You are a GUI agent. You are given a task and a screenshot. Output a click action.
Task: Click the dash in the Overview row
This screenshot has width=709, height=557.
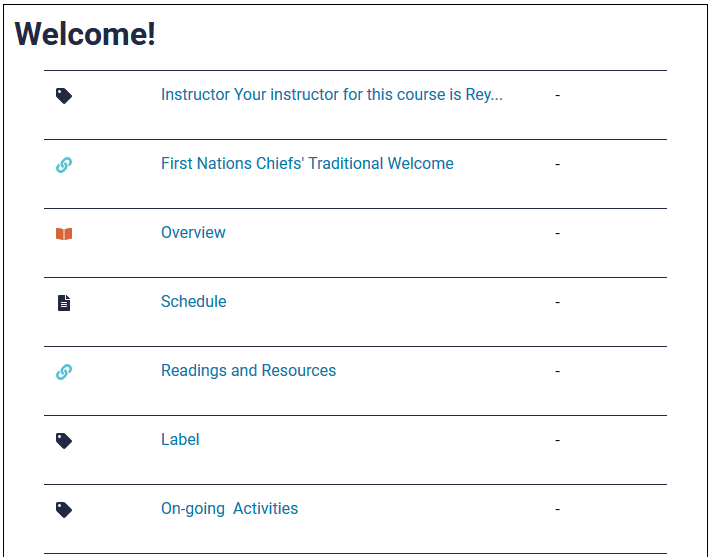pyautogui.click(x=558, y=233)
